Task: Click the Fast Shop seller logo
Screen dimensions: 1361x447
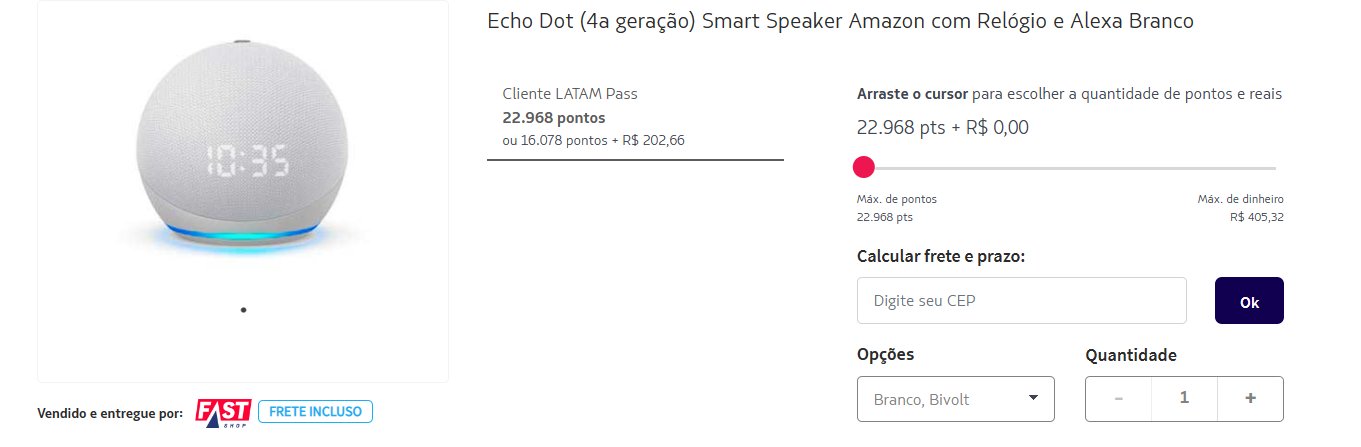Action: [223, 412]
